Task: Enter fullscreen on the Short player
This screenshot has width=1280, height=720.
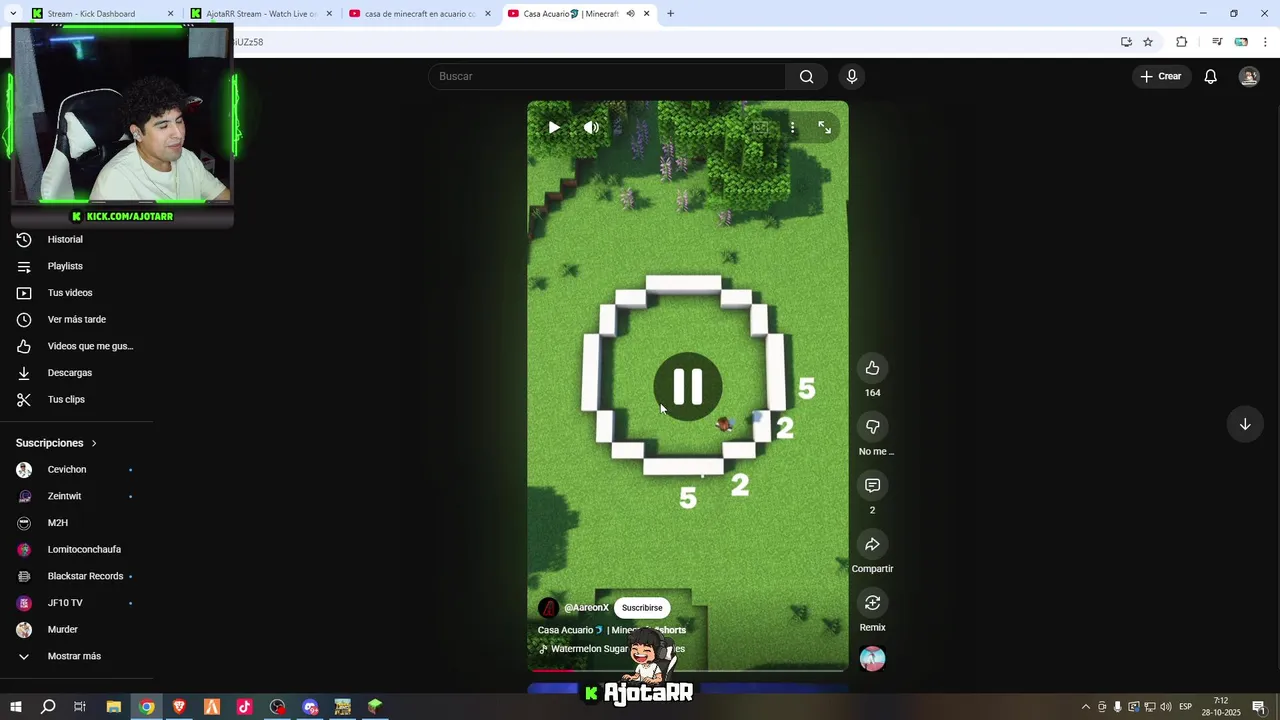Action: click(x=825, y=127)
